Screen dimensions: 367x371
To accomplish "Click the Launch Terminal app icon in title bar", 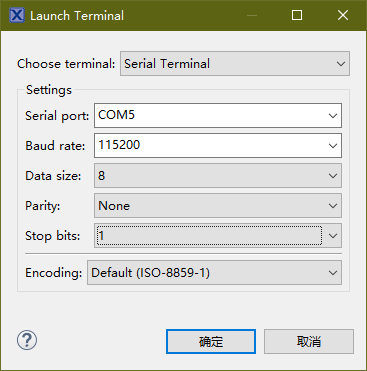I will [x=17, y=15].
